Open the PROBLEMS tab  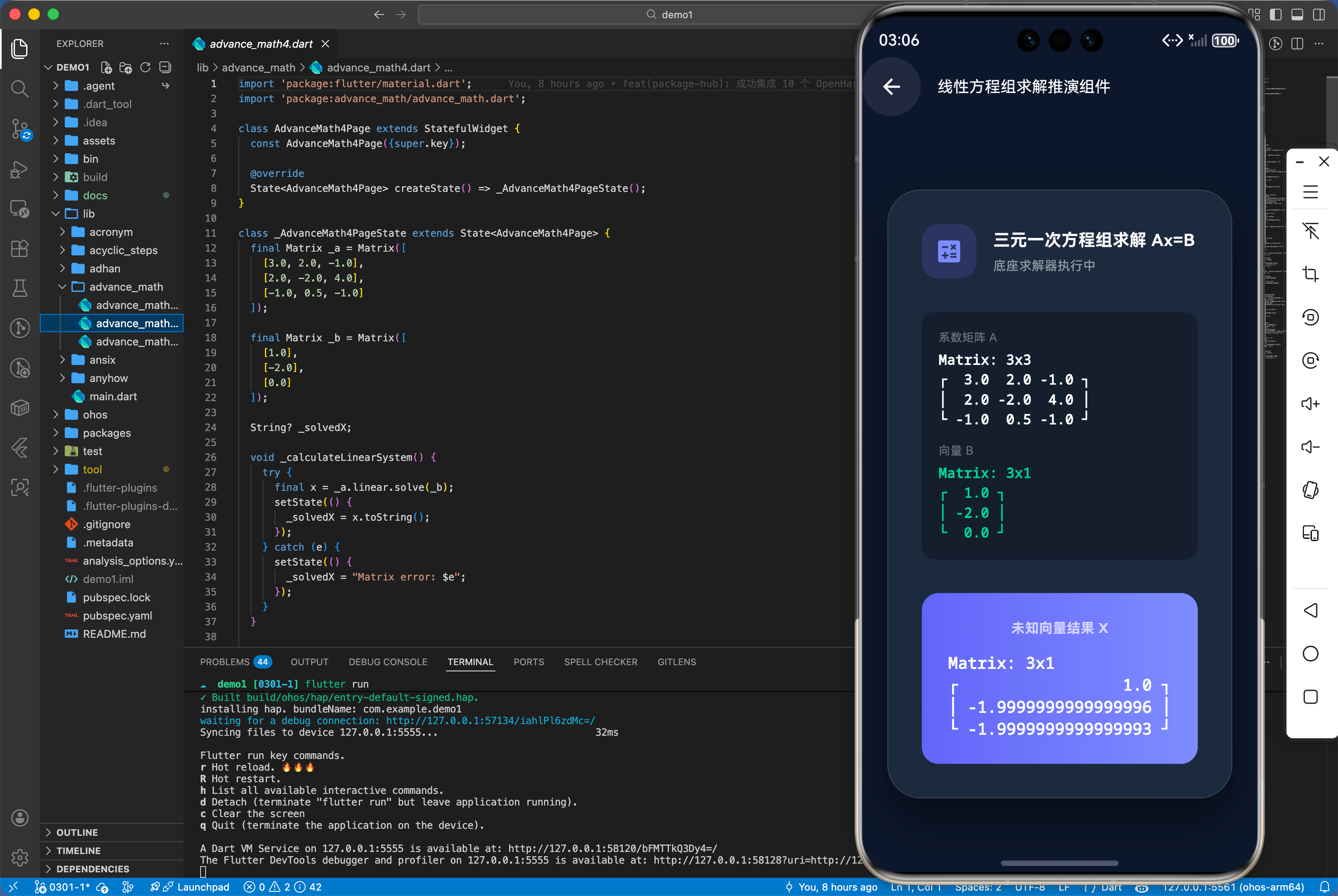225,662
